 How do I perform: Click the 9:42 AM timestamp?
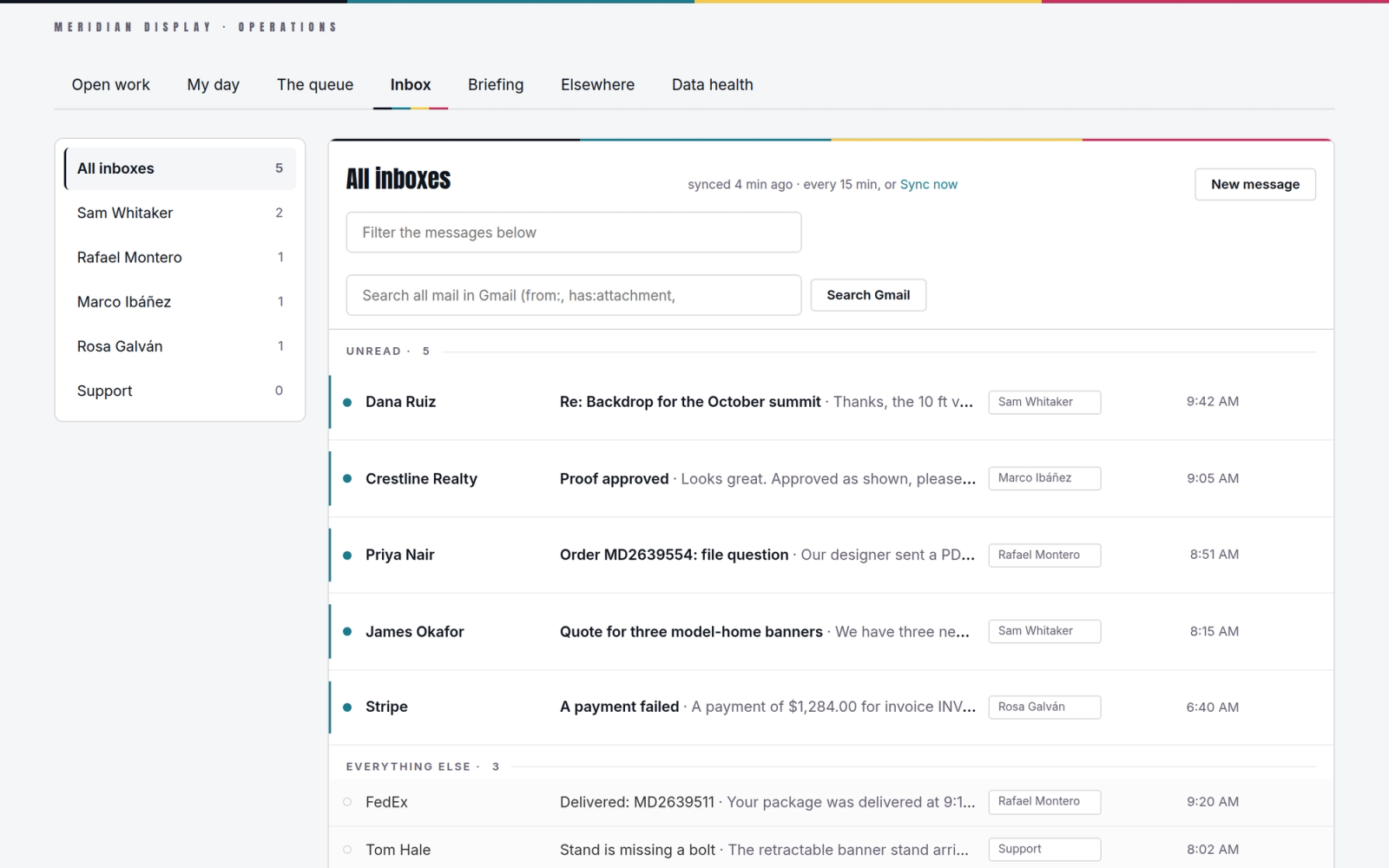[1213, 402]
